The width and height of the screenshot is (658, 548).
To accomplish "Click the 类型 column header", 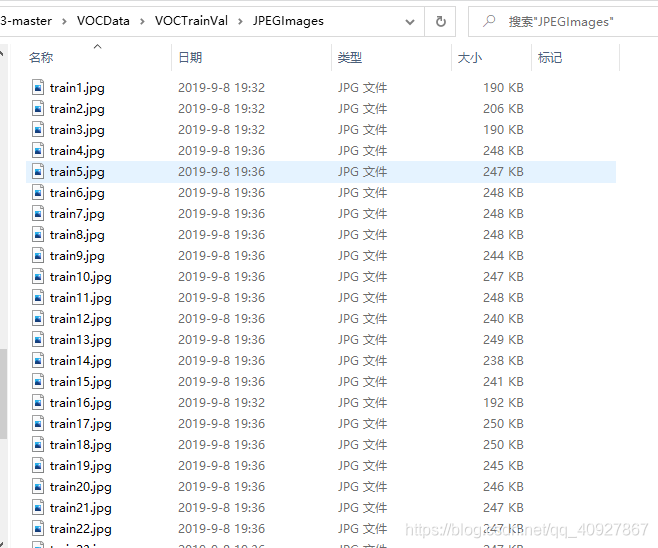I will 350,57.
